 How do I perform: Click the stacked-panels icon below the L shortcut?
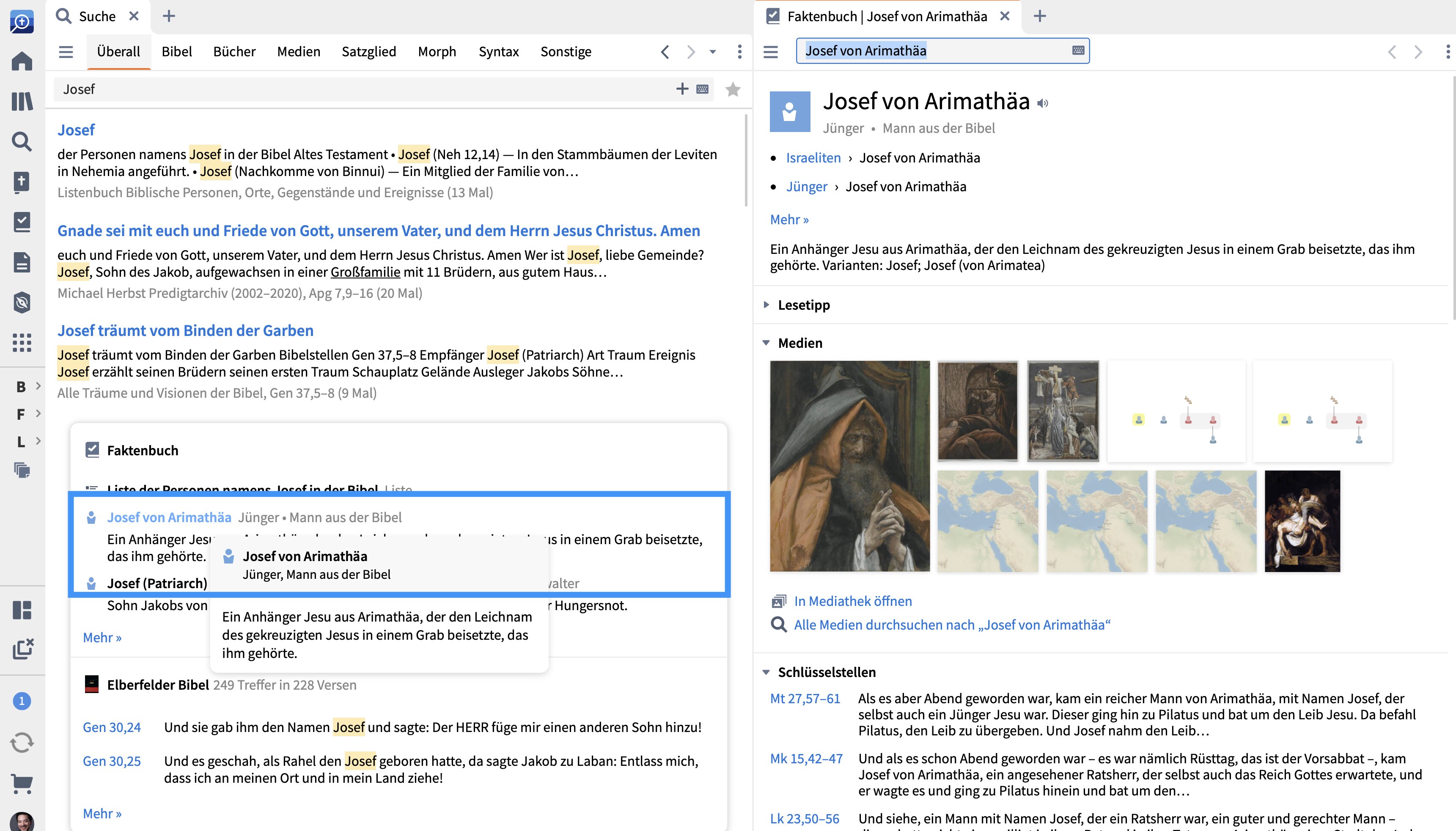click(22, 470)
